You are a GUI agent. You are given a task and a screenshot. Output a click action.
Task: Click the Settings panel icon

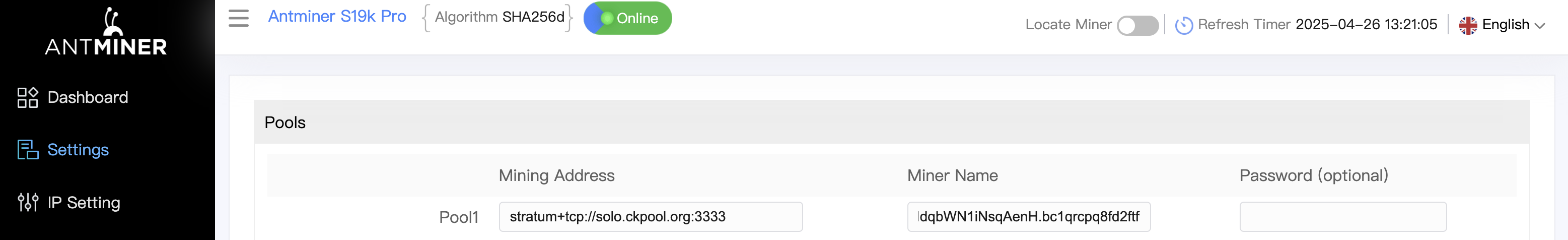tap(27, 150)
